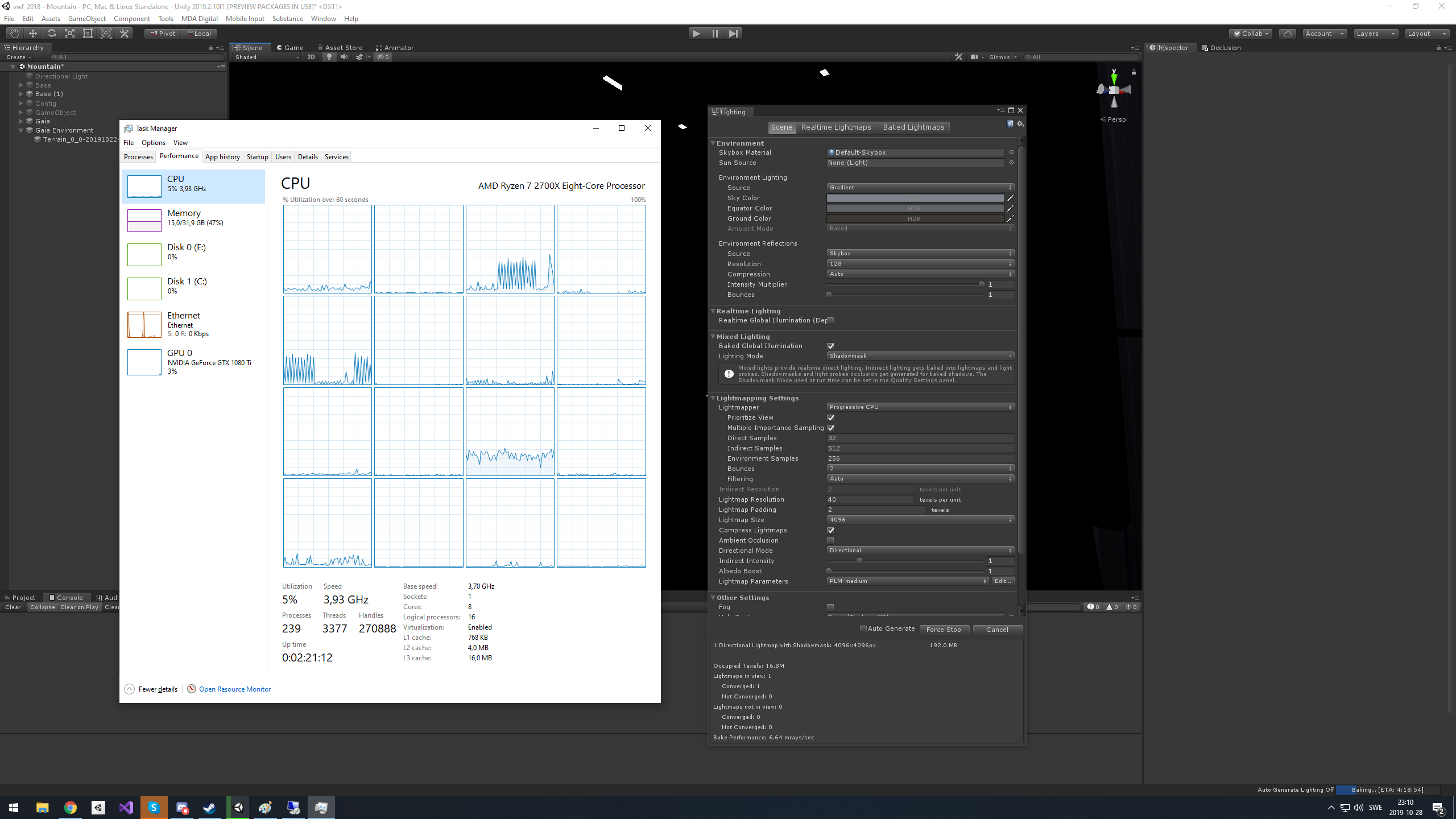Switch to Baked Lightmaps tab

click(x=913, y=127)
